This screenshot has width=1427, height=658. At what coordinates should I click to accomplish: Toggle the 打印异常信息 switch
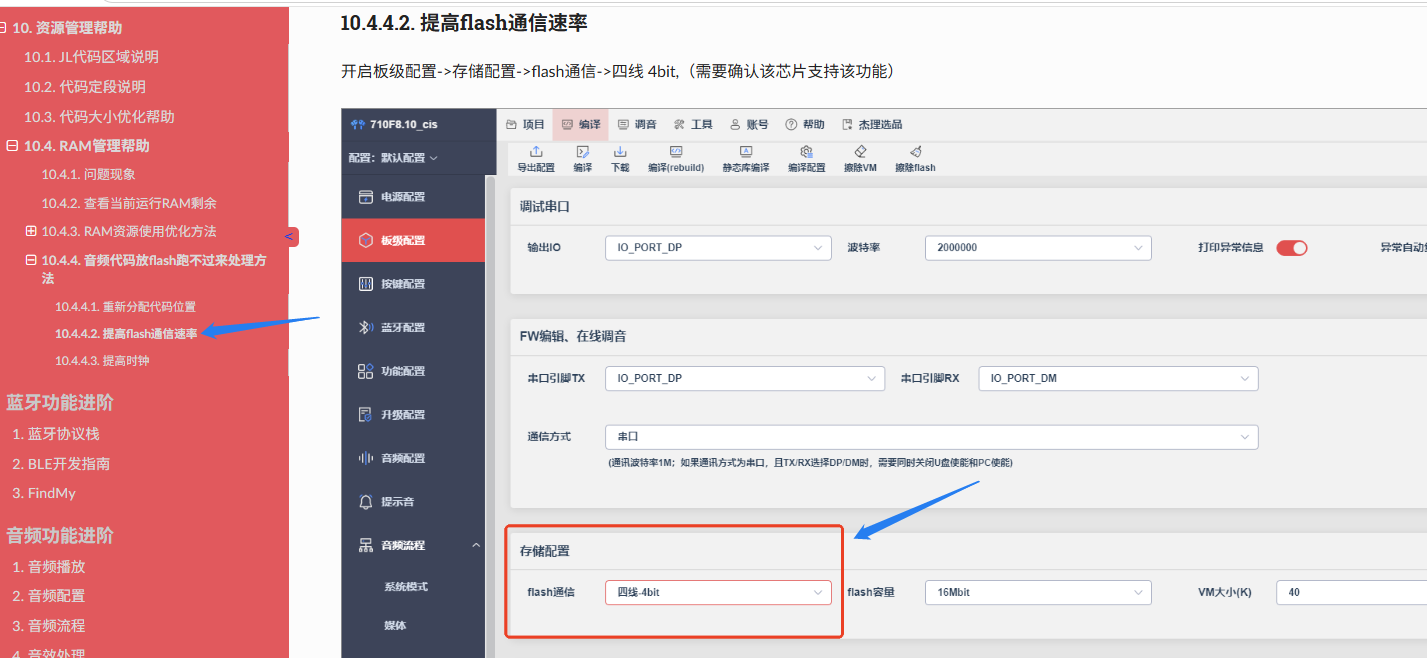pyautogui.click(x=1292, y=248)
